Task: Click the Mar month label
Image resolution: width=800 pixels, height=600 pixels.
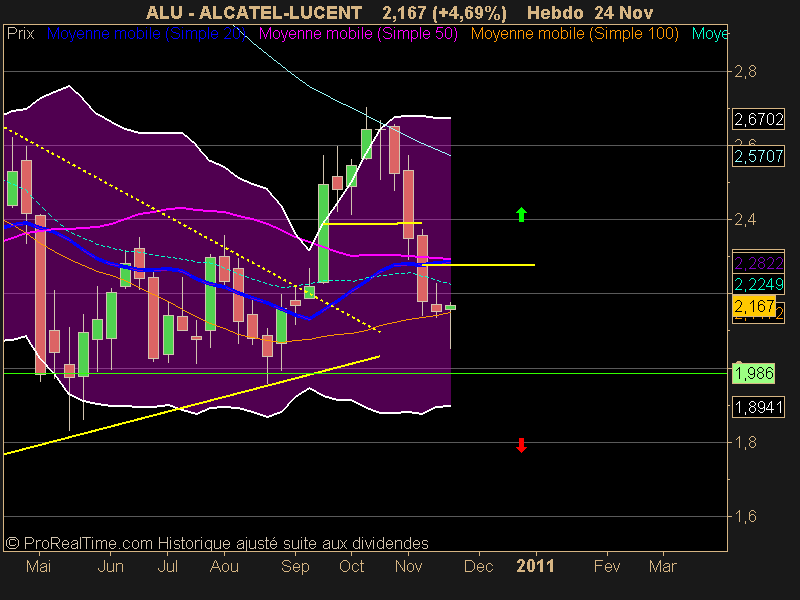Action: 663,566
